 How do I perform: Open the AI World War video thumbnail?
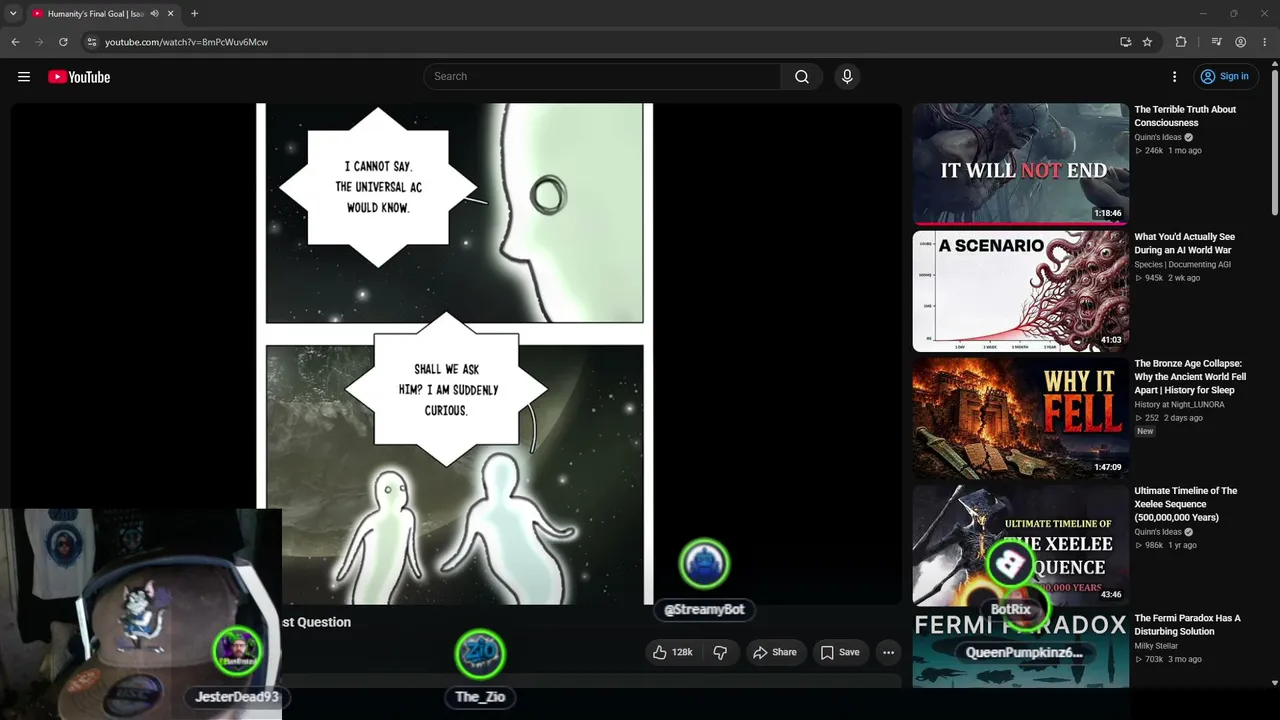[1020, 291]
